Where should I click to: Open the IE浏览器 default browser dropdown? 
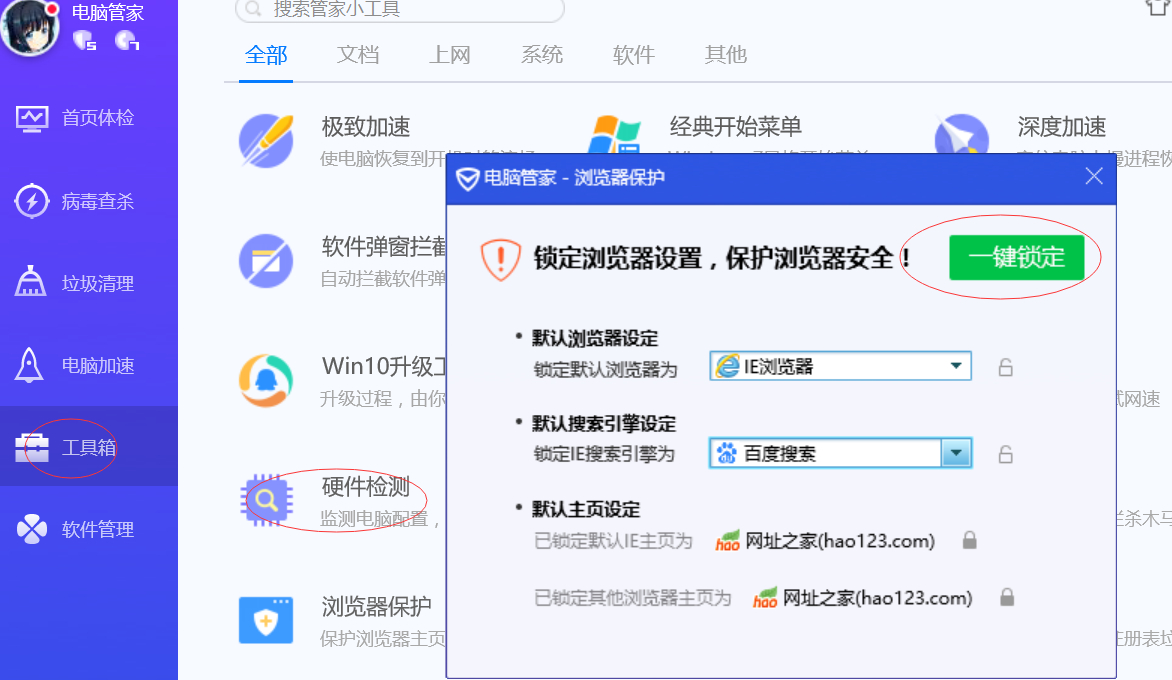point(840,366)
